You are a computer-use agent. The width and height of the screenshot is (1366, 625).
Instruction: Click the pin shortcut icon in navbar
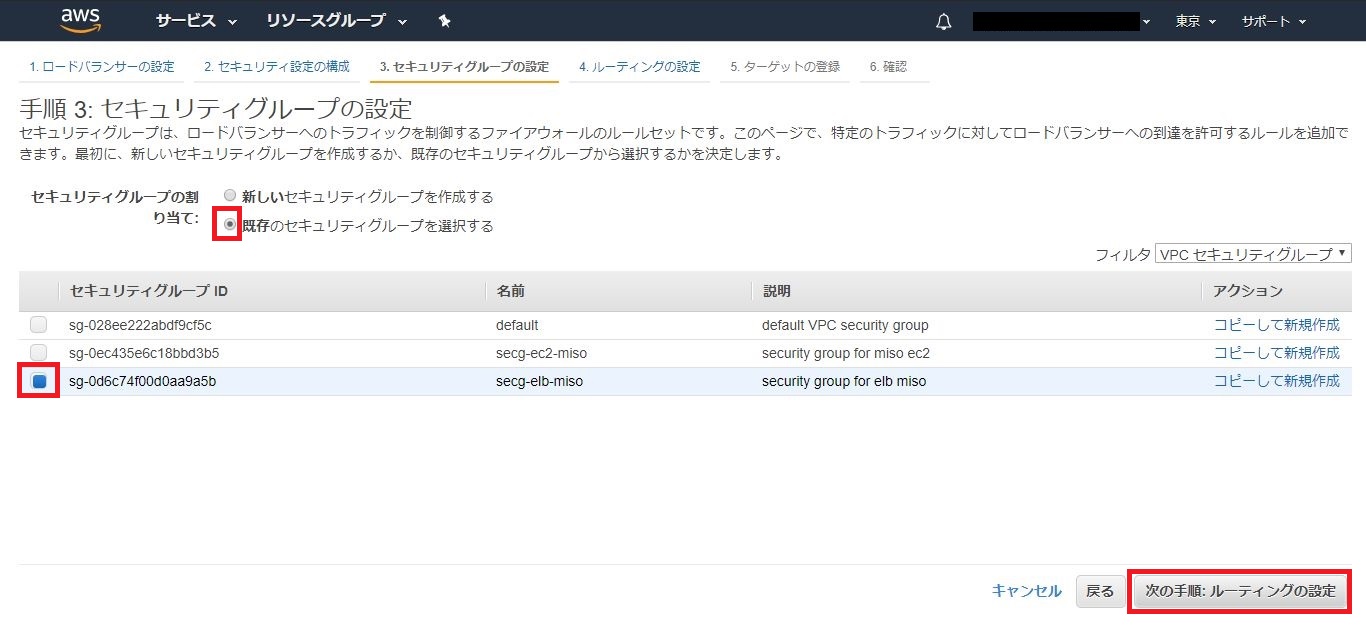click(445, 21)
